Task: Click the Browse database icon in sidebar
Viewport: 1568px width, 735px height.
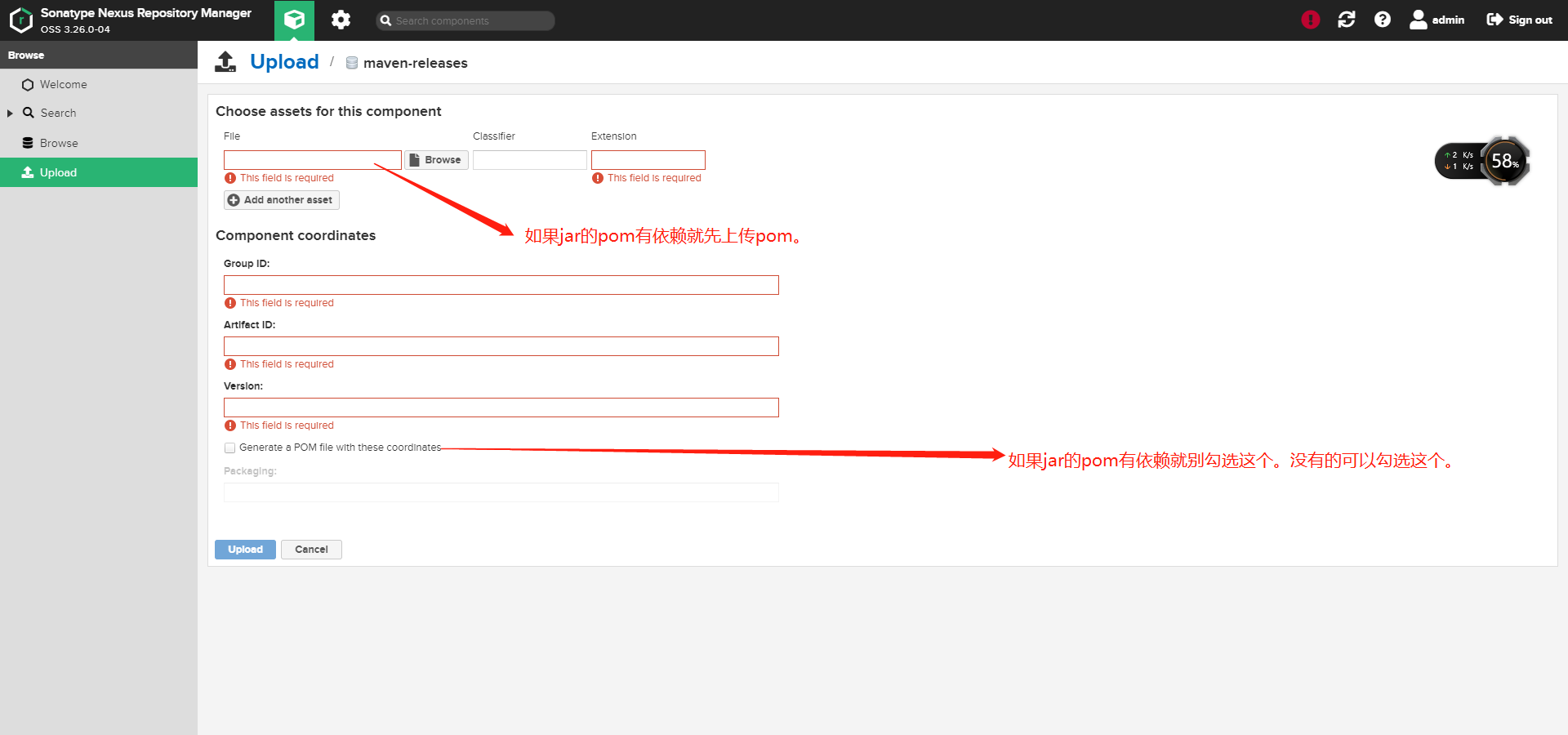Action: pyautogui.click(x=28, y=143)
